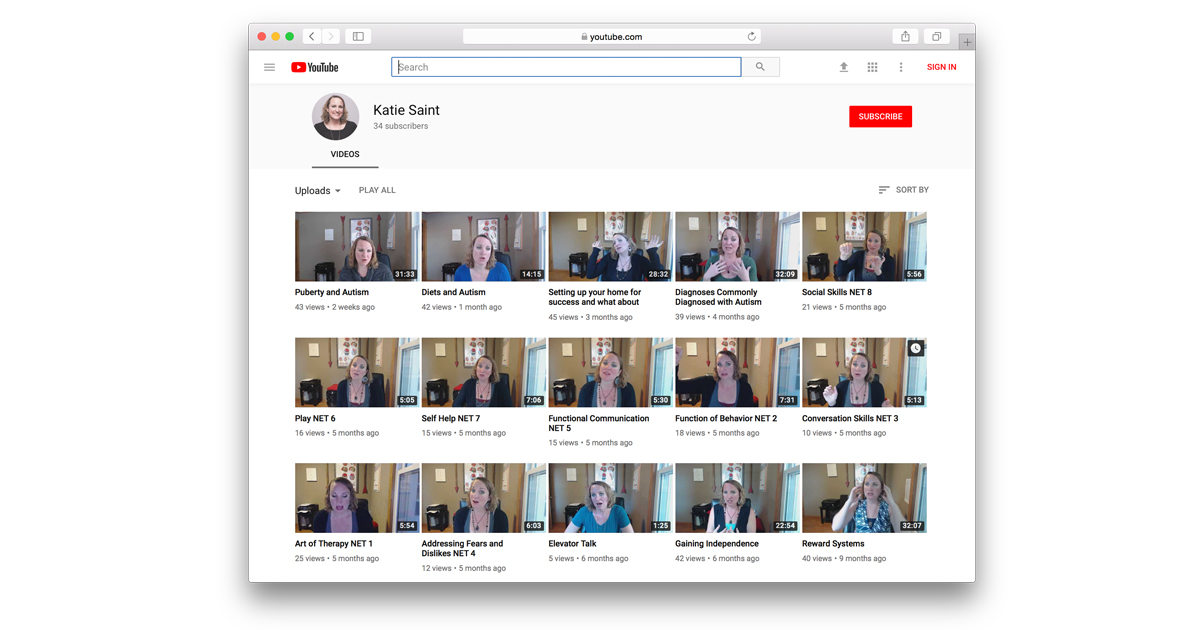Open Self Help NET 7 thumbnail
This screenshot has width=1200, height=630.
(484, 372)
